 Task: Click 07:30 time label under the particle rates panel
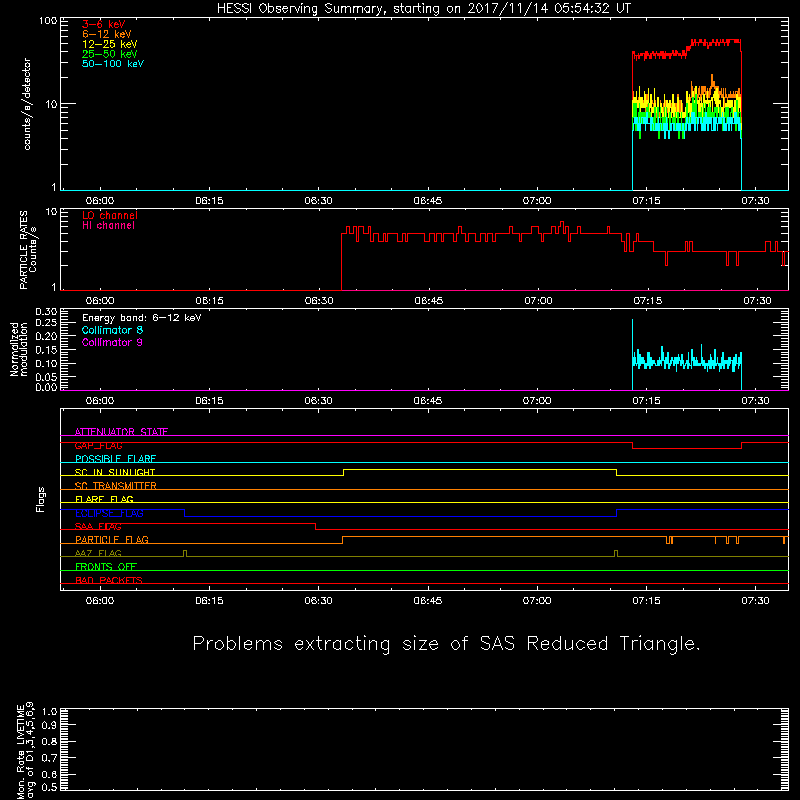point(757,301)
